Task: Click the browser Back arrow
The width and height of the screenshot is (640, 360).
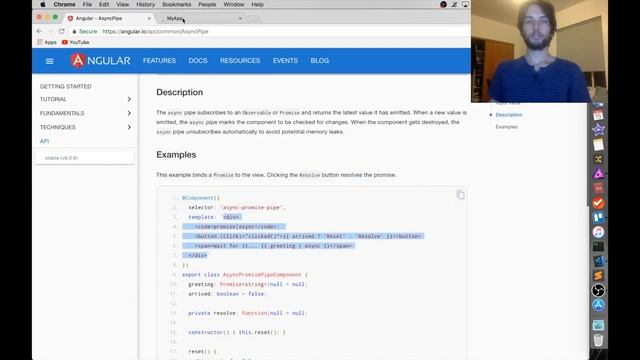Action: click(x=39, y=31)
